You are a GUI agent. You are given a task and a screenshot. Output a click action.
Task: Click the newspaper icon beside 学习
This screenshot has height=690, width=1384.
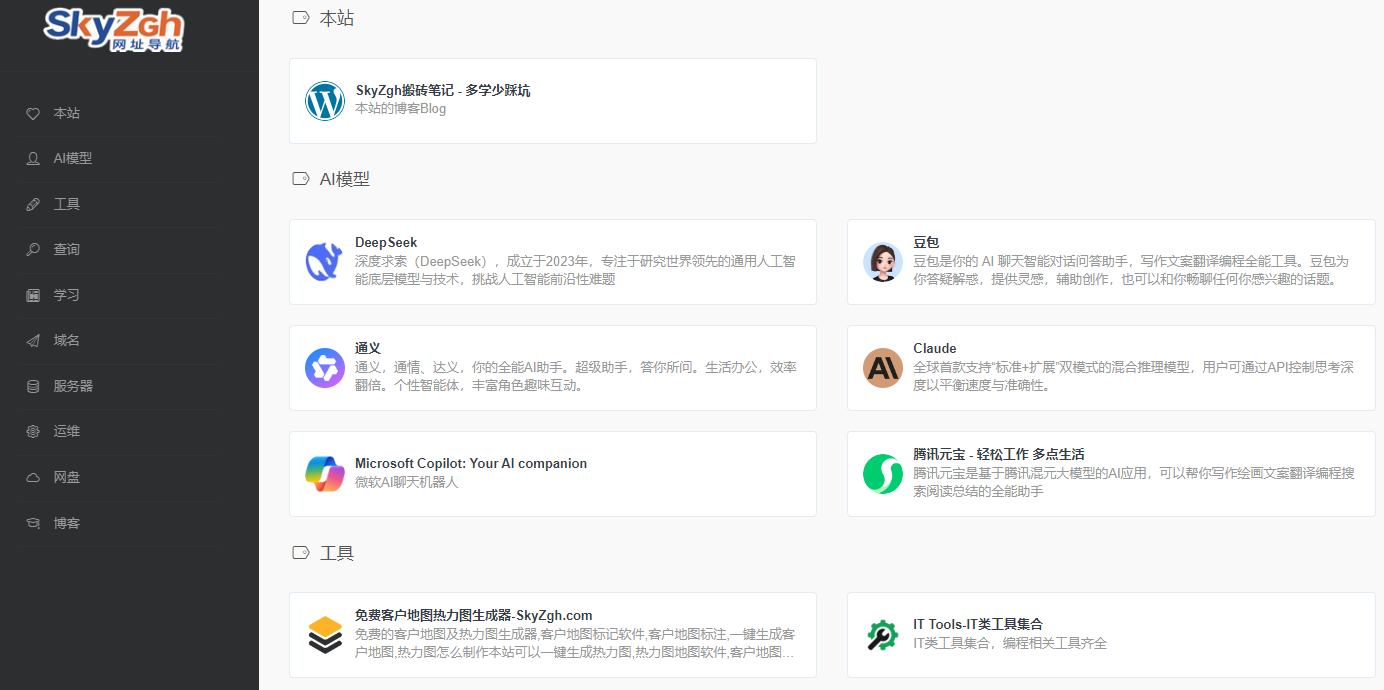tap(33, 295)
